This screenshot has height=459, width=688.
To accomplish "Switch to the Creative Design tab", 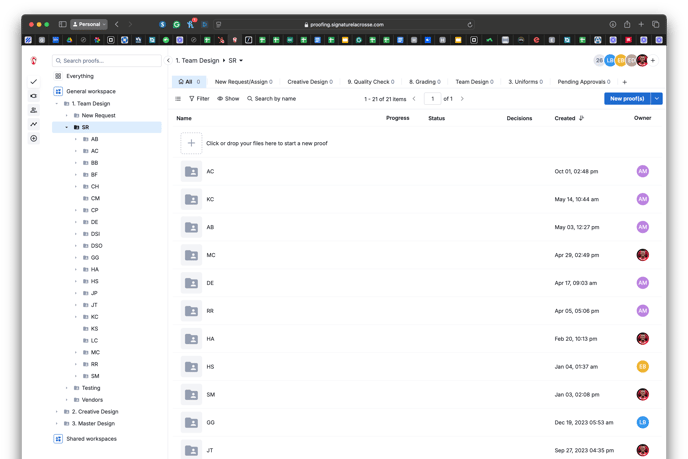I will click(x=309, y=82).
